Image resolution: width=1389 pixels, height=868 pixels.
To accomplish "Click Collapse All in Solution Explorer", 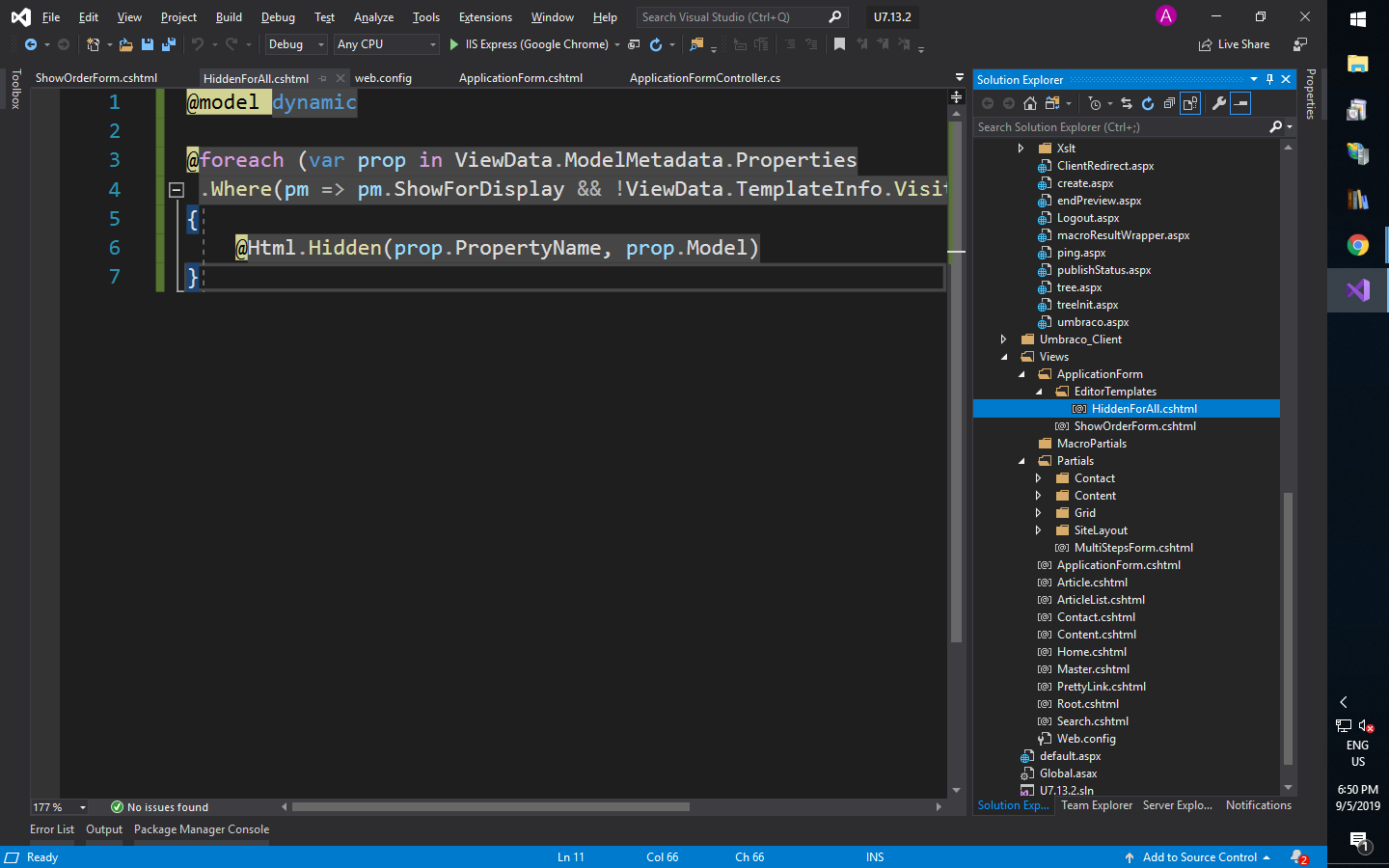I will [1169, 103].
